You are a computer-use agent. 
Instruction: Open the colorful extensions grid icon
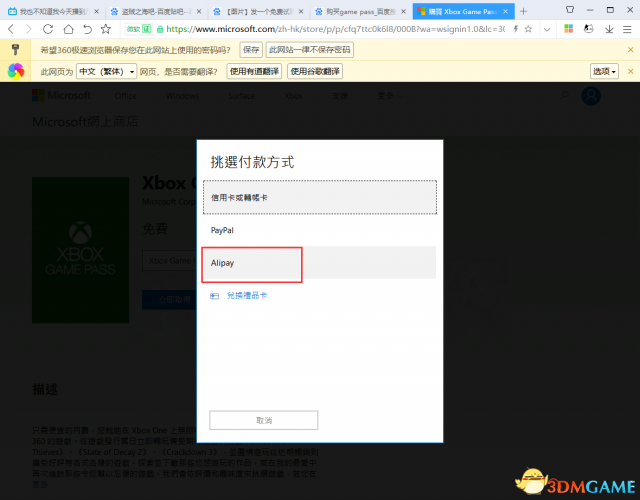pos(569,29)
